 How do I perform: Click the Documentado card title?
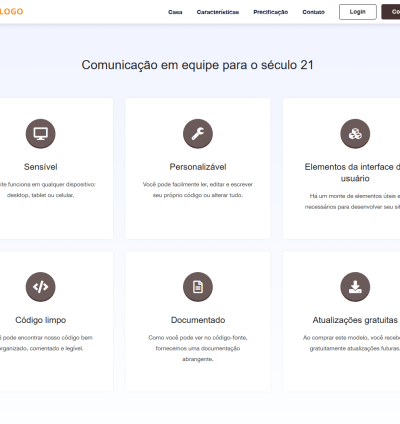tap(198, 320)
